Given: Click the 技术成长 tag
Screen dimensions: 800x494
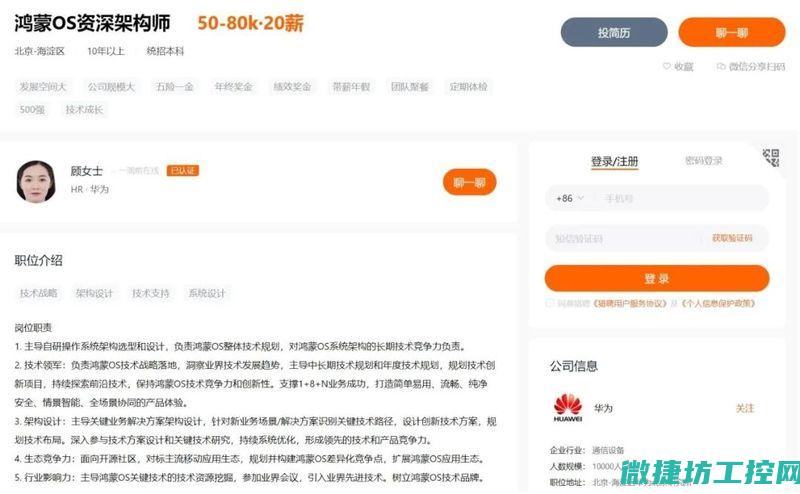Looking at the screenshot, I should tap(84, 109).
